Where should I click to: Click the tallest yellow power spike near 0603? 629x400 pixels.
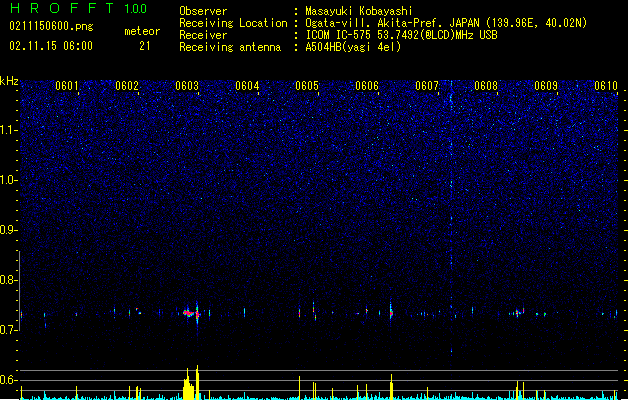(197, 382)
